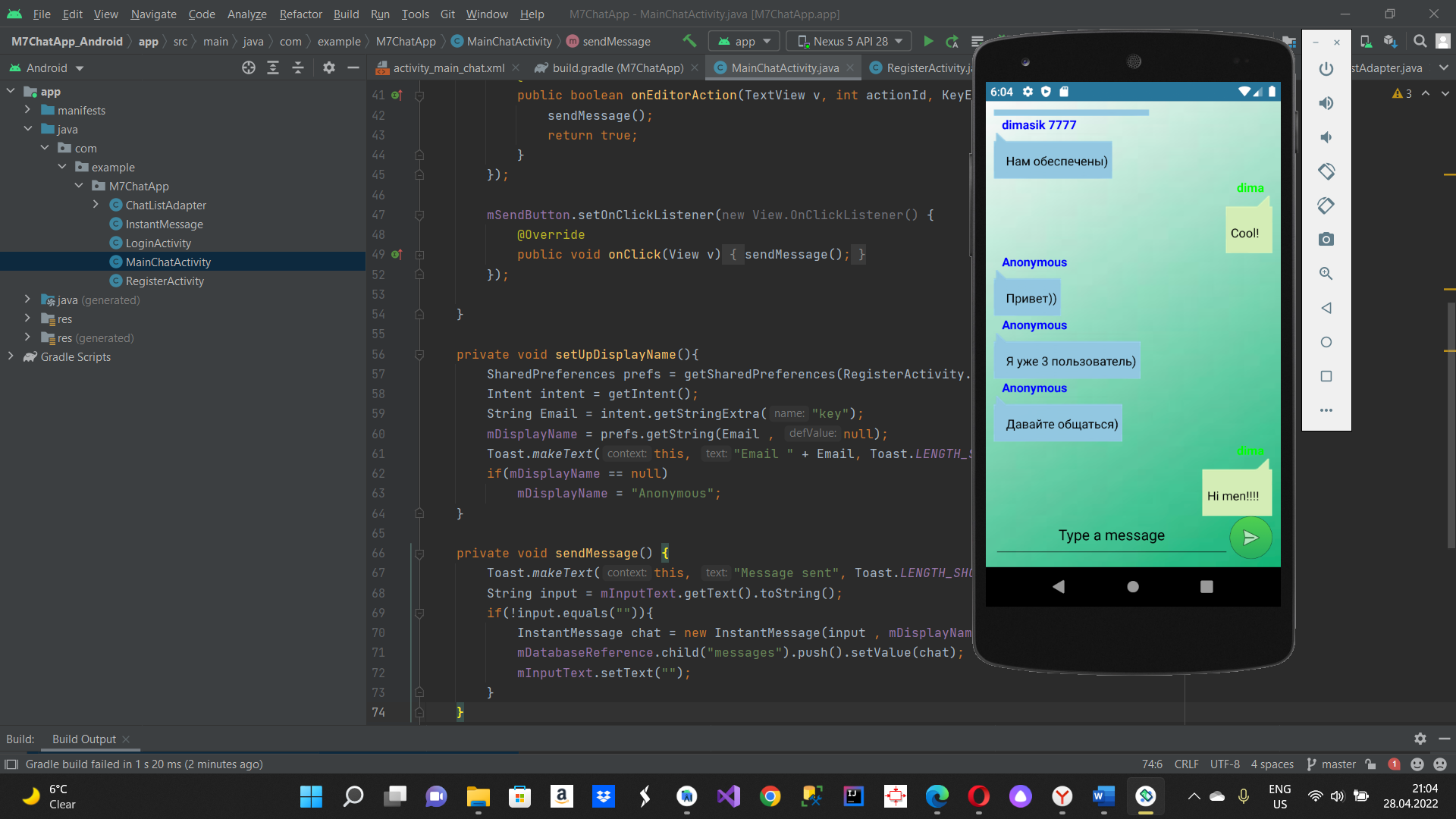
Task: Click the master git branch widget
Action: tap(1332, 764)
